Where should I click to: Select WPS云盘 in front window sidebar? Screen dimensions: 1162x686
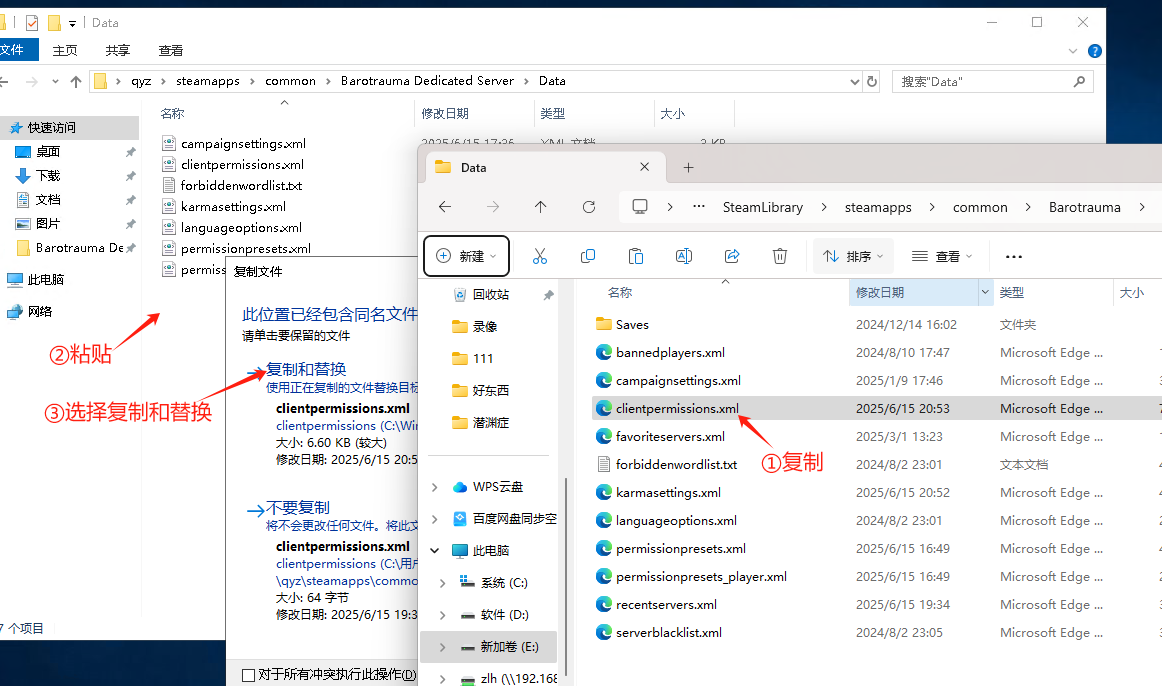[x=497, y=487]
